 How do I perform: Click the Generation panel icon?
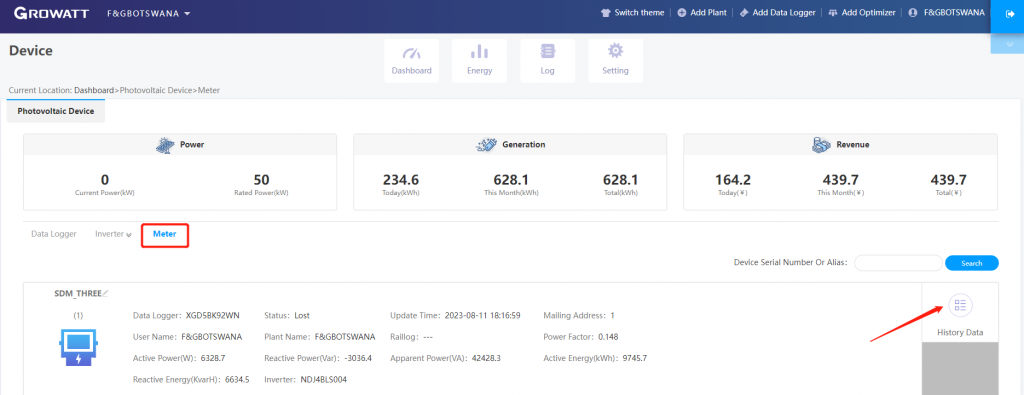pyautogui.click(x=487, y=145)
